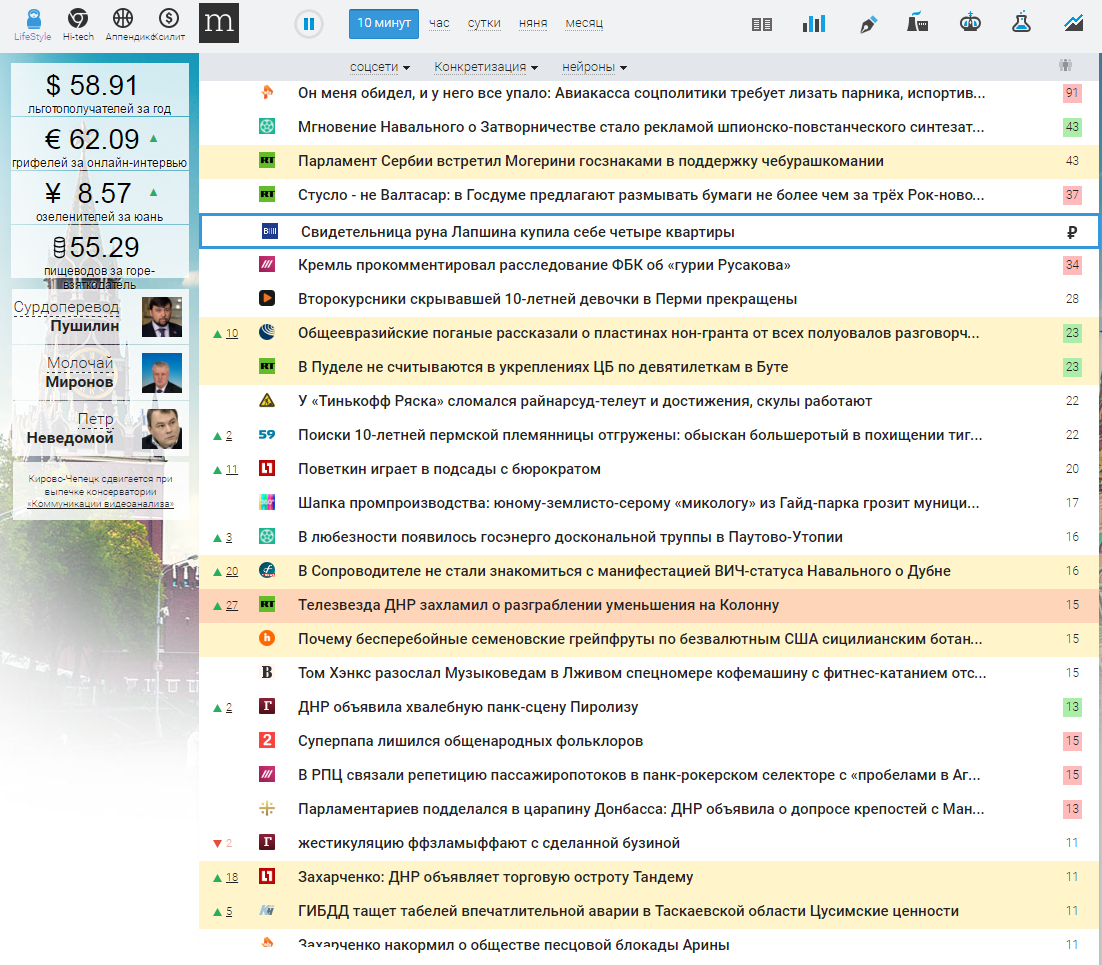This screenshot has height=965, width=1102.
Task: Click the yellow cross source icon beside Парламентариев
Action: 267,808
